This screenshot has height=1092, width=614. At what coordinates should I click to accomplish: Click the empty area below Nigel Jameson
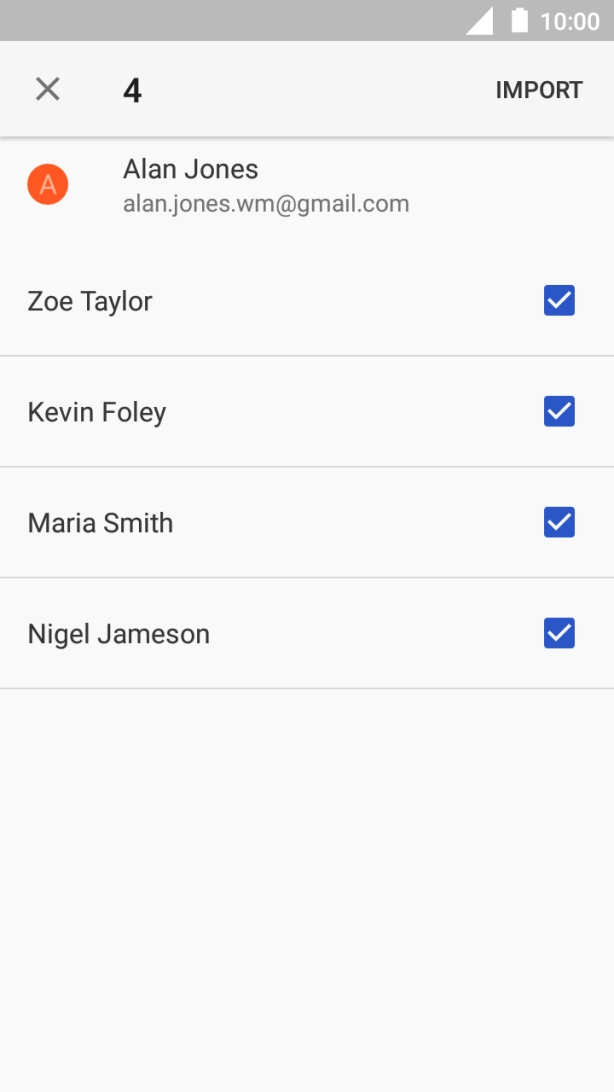307,880
